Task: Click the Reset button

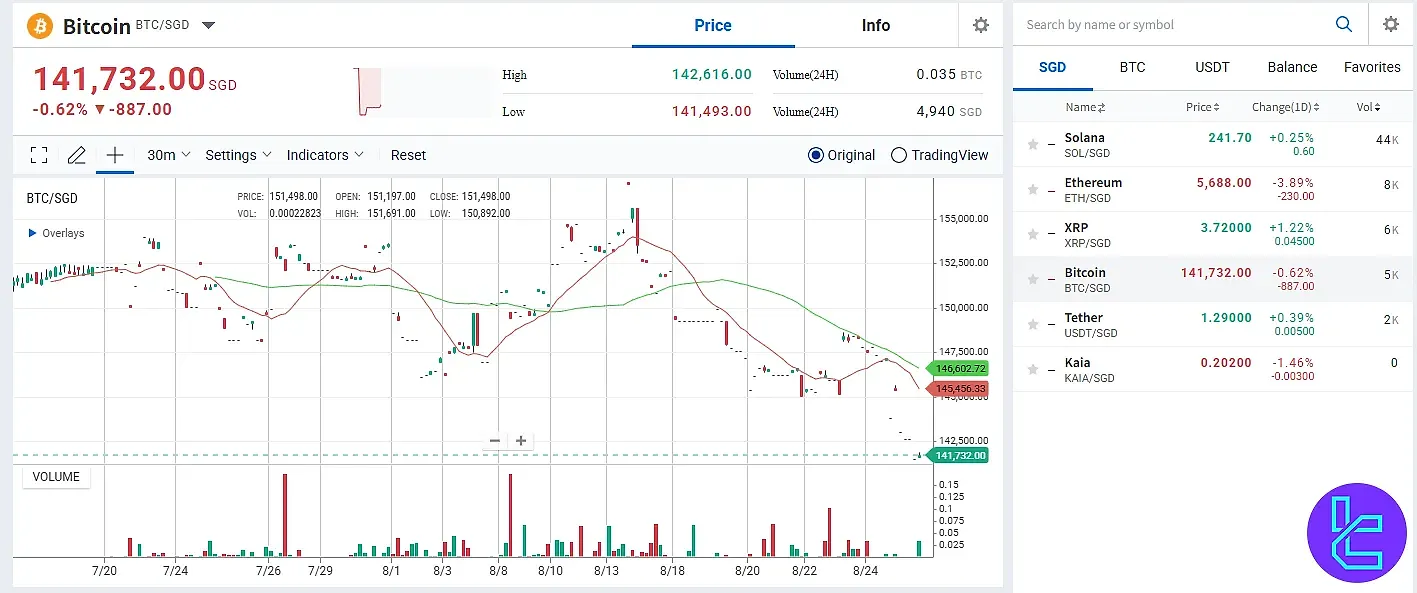Action: pos(408,155)
